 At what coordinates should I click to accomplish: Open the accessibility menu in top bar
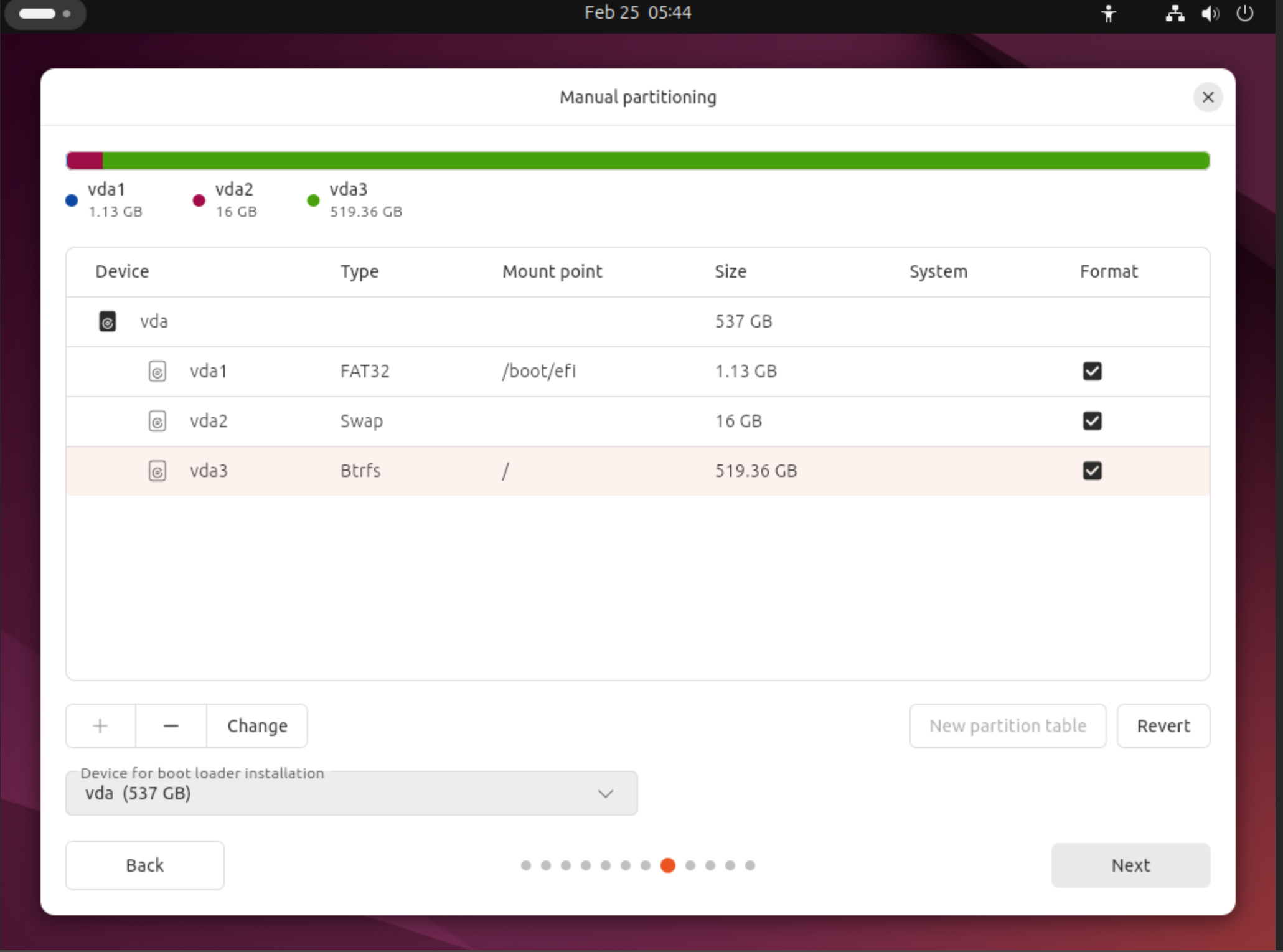click(1108, 14)
